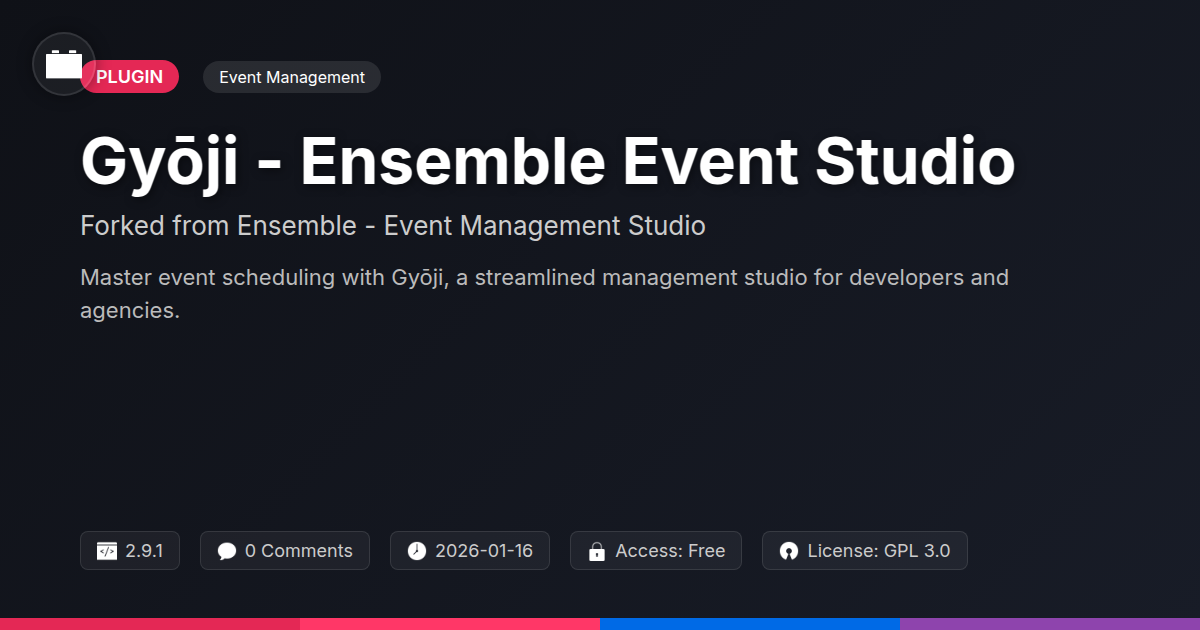Click the clock icon beside 2026-01-16

point(417,551)
